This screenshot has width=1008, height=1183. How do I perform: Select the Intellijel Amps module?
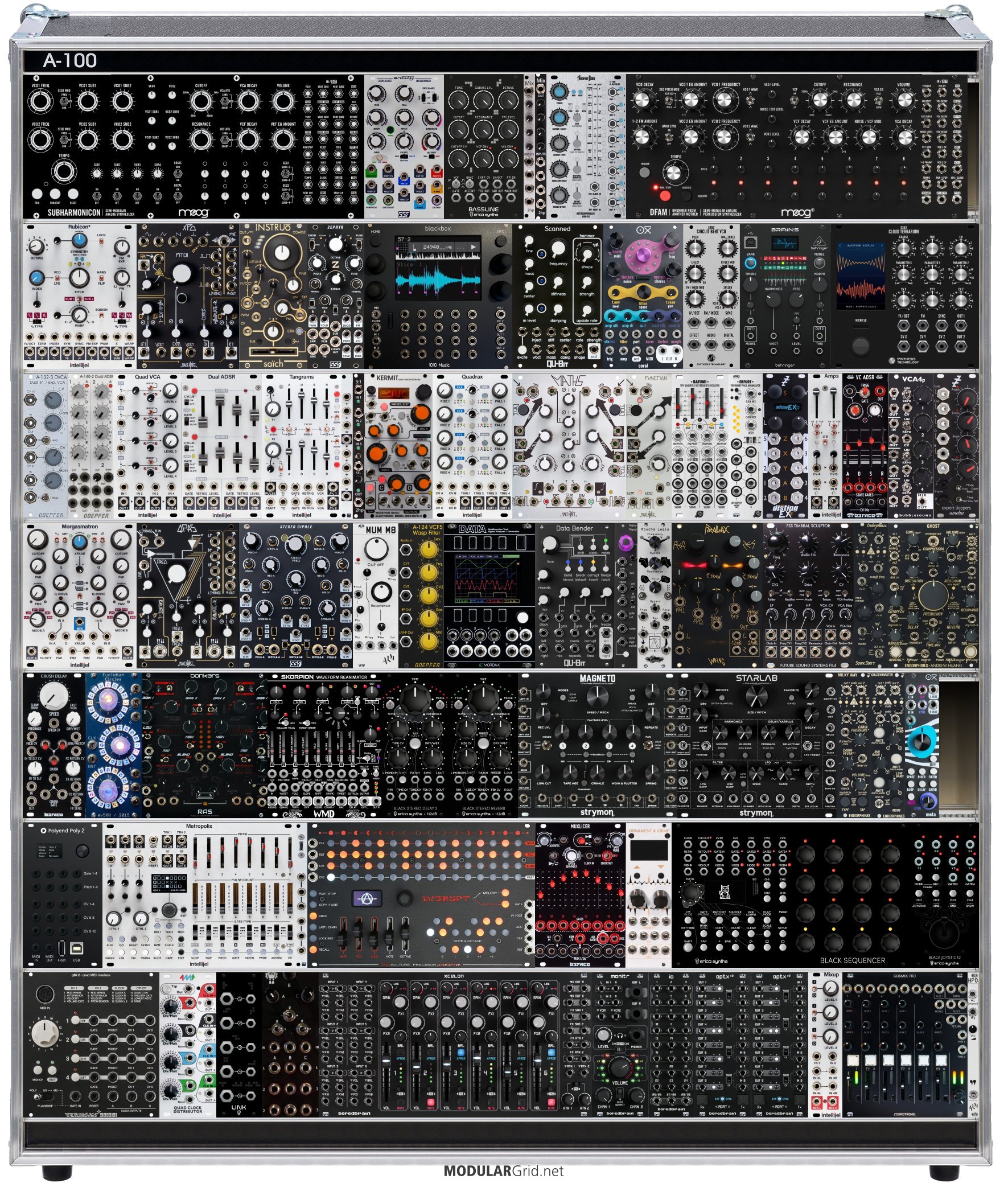[x=825, y=446]
